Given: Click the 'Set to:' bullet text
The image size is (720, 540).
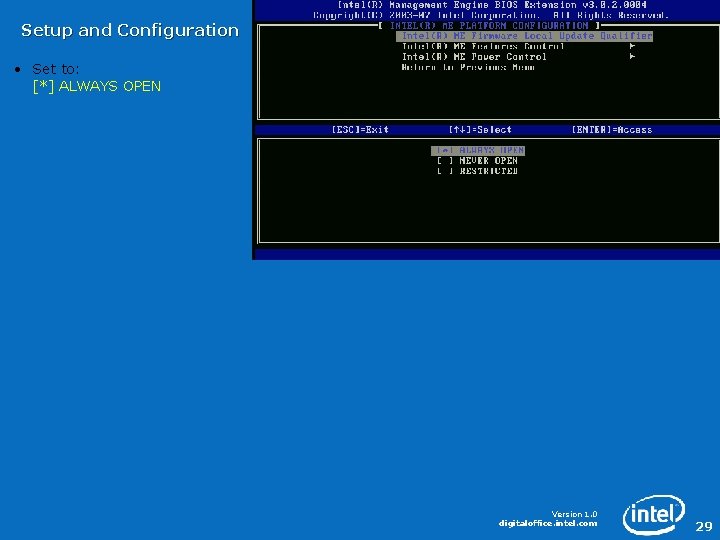Looking at the screenshot, I should pos(56,69).
